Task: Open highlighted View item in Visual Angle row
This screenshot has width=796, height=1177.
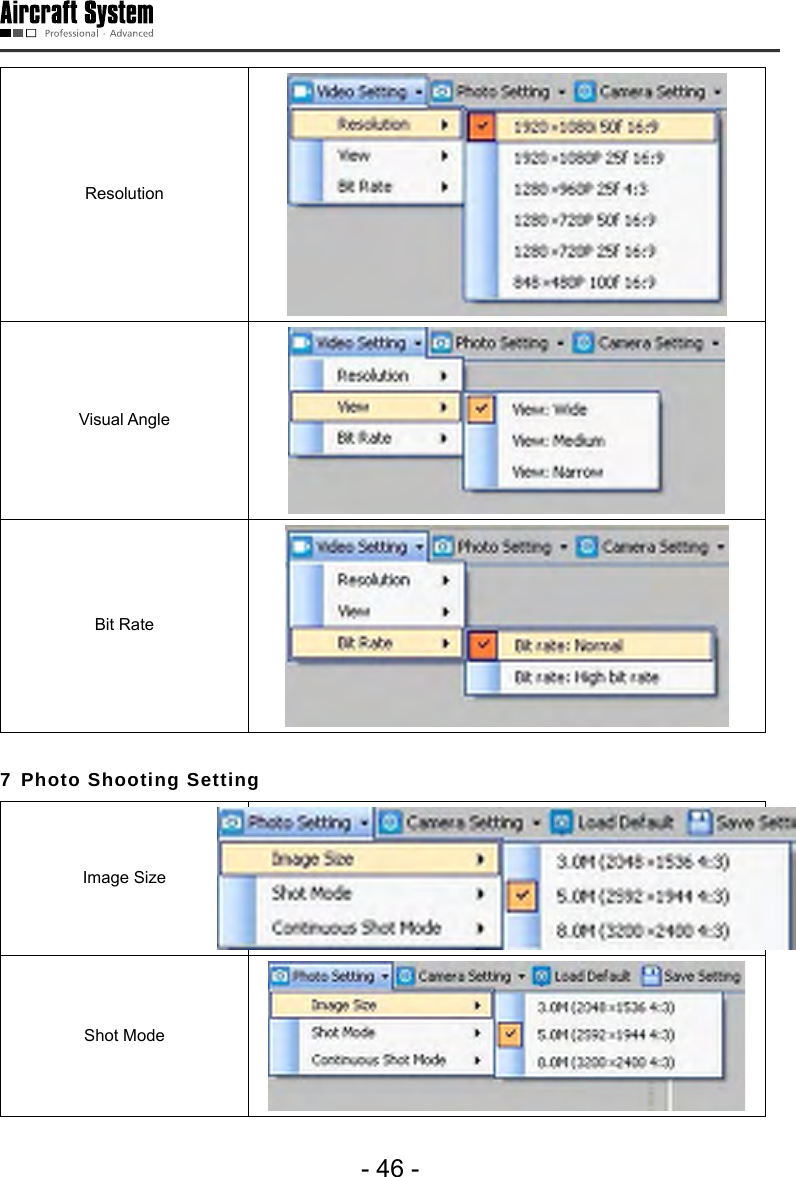Action: pyautogui.click(x=375, y=407)
